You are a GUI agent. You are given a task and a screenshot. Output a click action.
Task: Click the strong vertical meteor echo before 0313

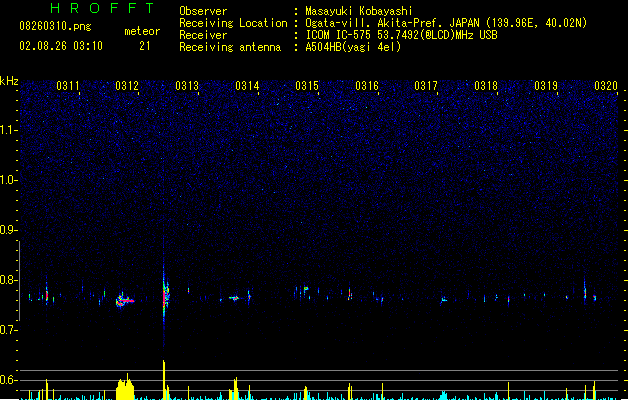[x=164, y=296]
